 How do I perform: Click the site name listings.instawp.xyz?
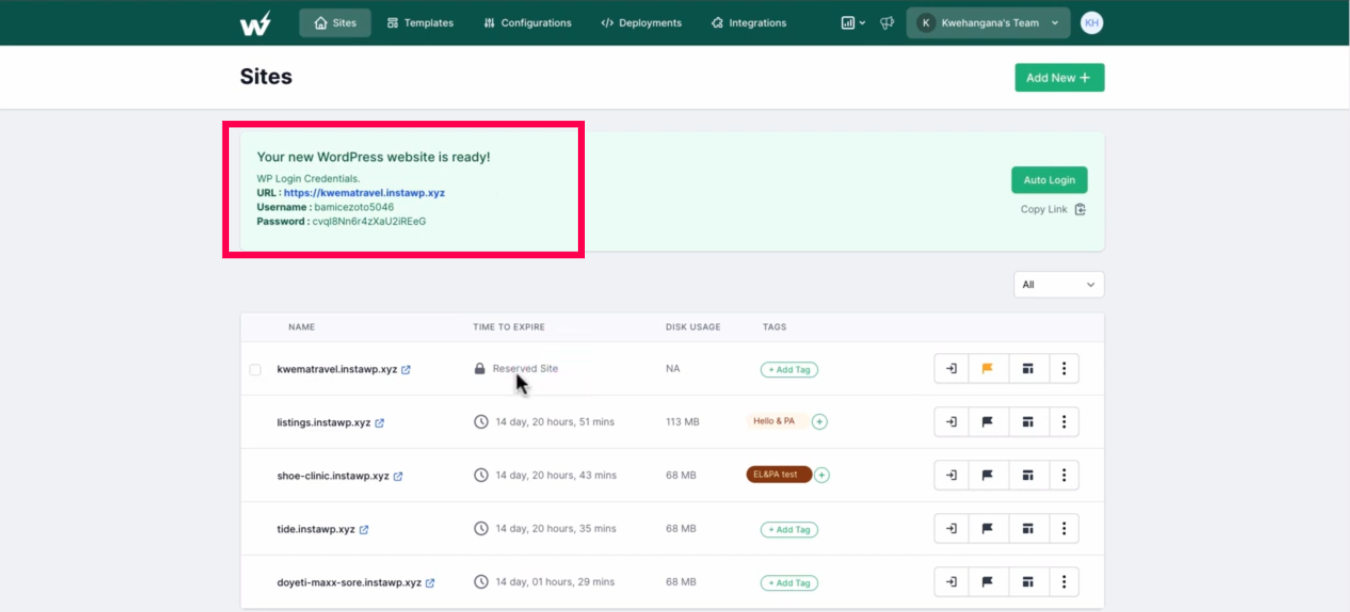pos(324,423)
